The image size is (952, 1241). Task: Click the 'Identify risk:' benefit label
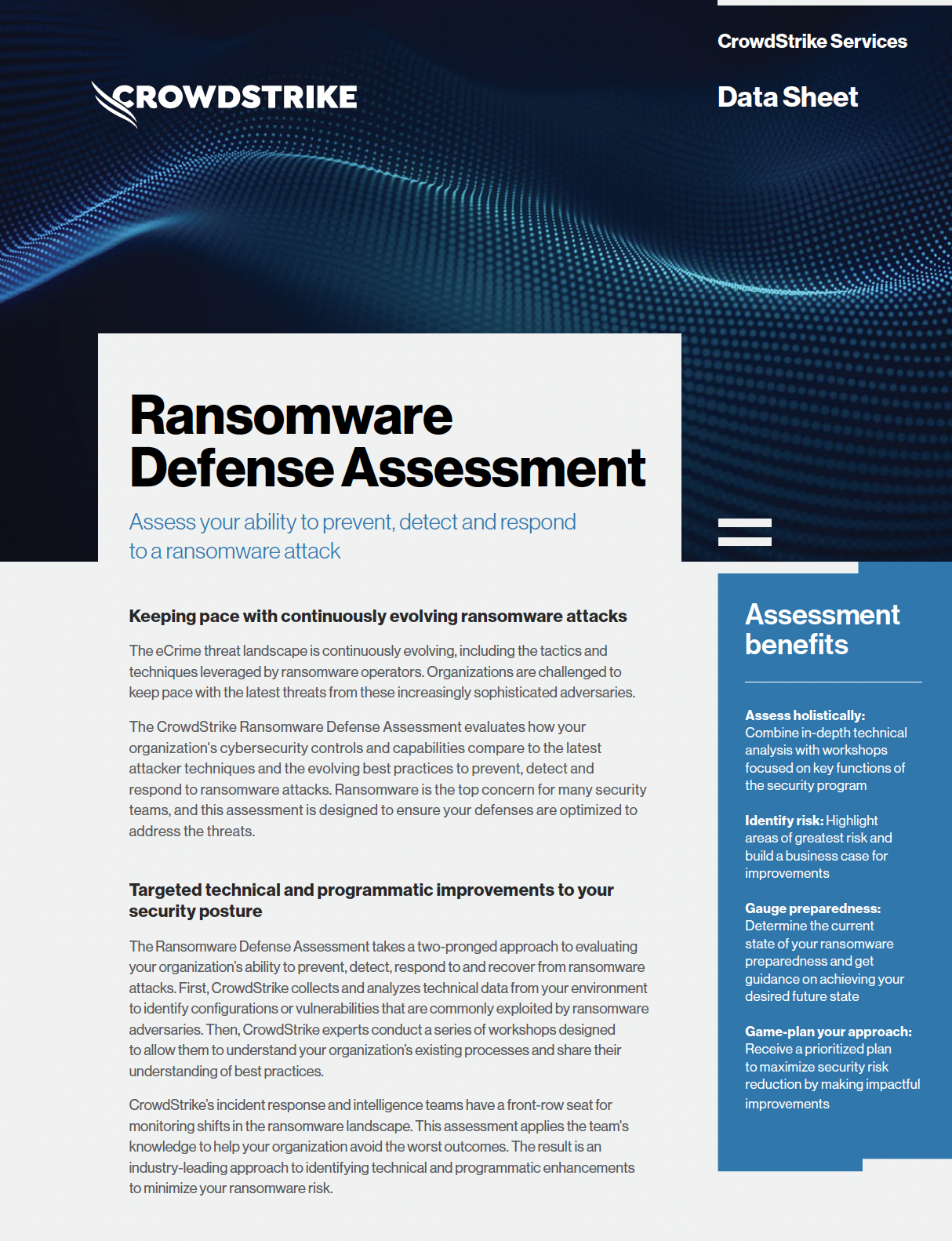coord(783,821)
